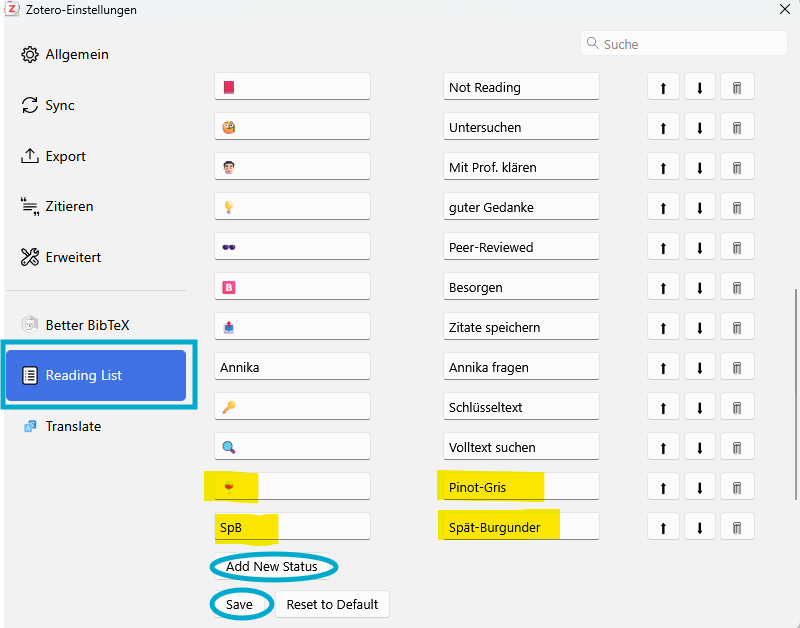This screenshot has width=800, height=628.
Task: Open the Allgemein settings pane
Action: [96, 54]
